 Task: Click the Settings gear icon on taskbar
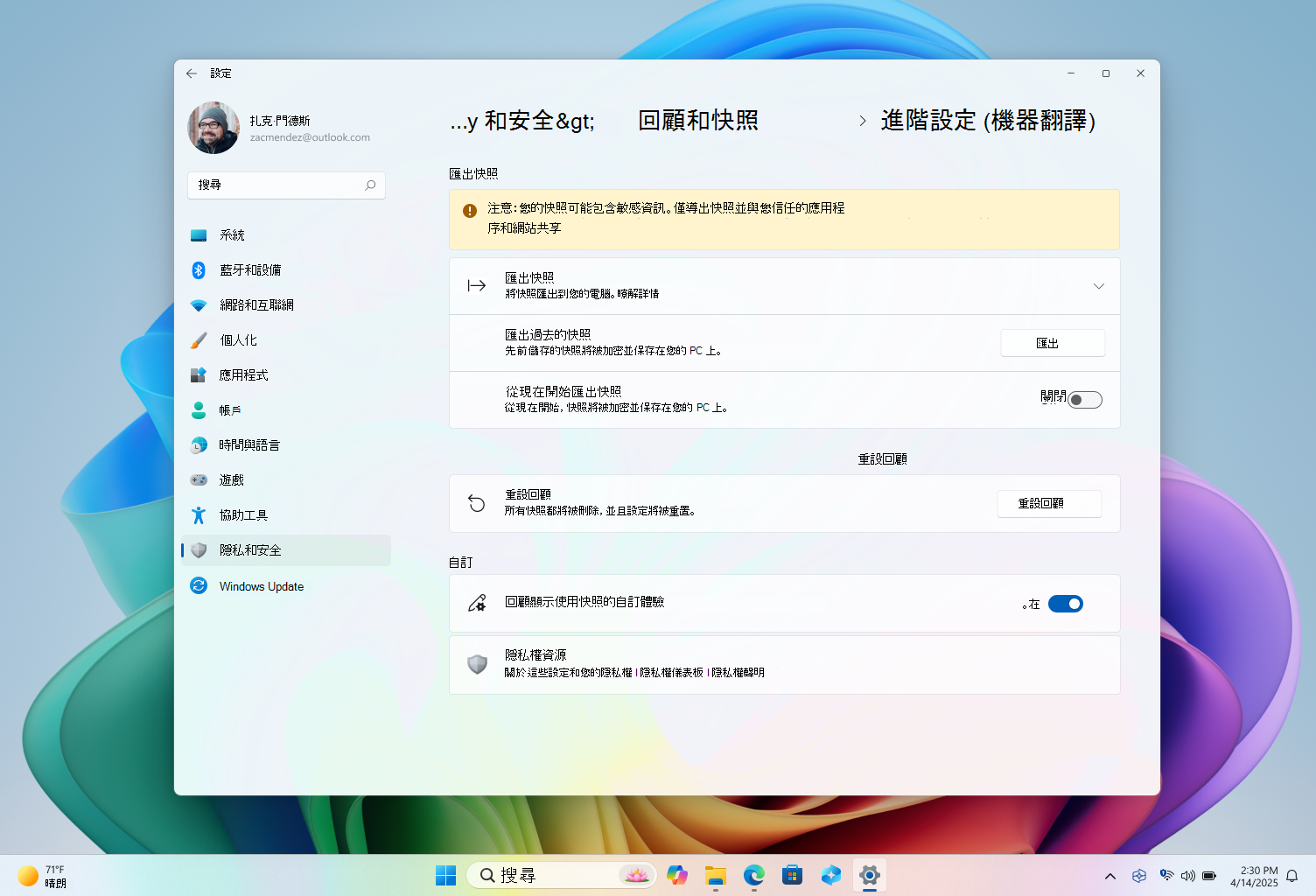pos(870,875)
